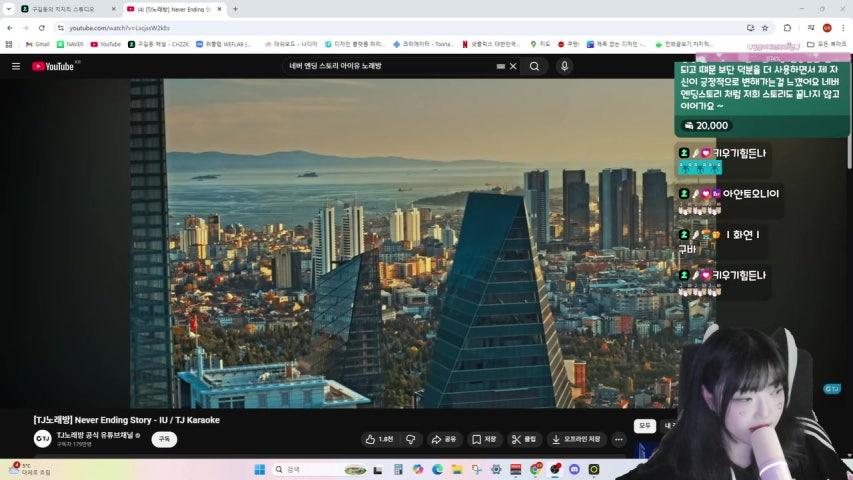
Task: Clear the search text with X icon
Action: point(513,66)
